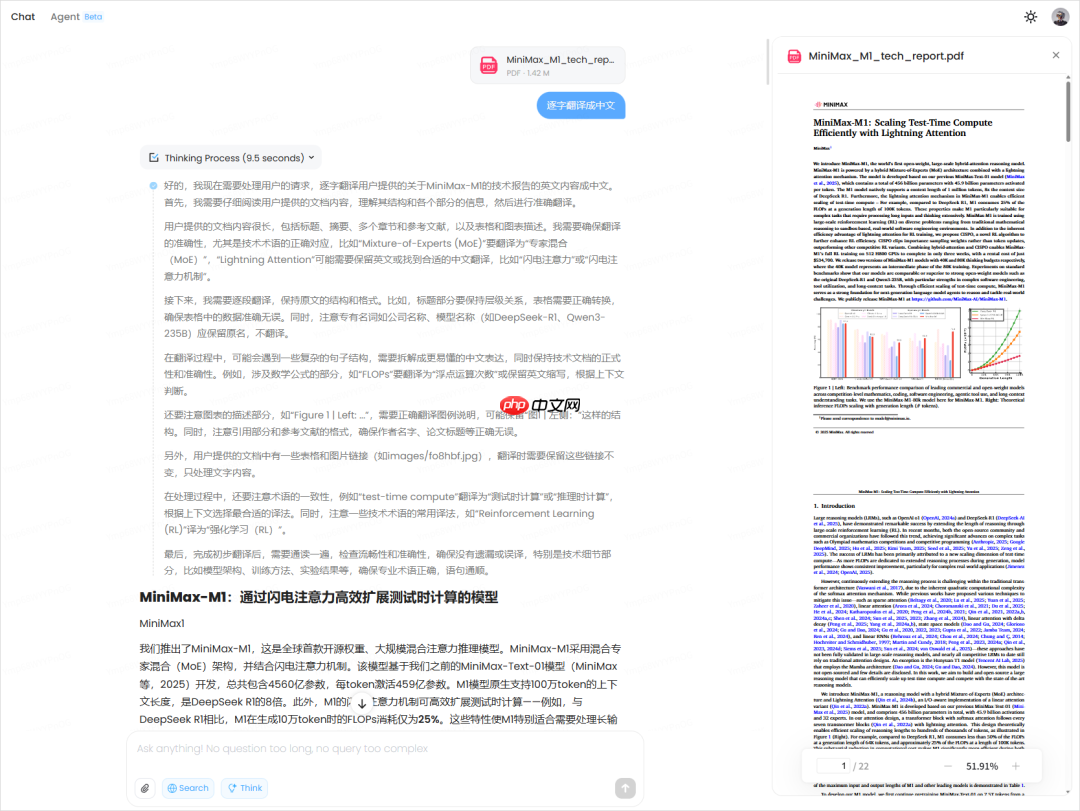Click the 逐字翻译成中文 message bubble
Screen dimensions: 1080x811
[x=581, y=105]
